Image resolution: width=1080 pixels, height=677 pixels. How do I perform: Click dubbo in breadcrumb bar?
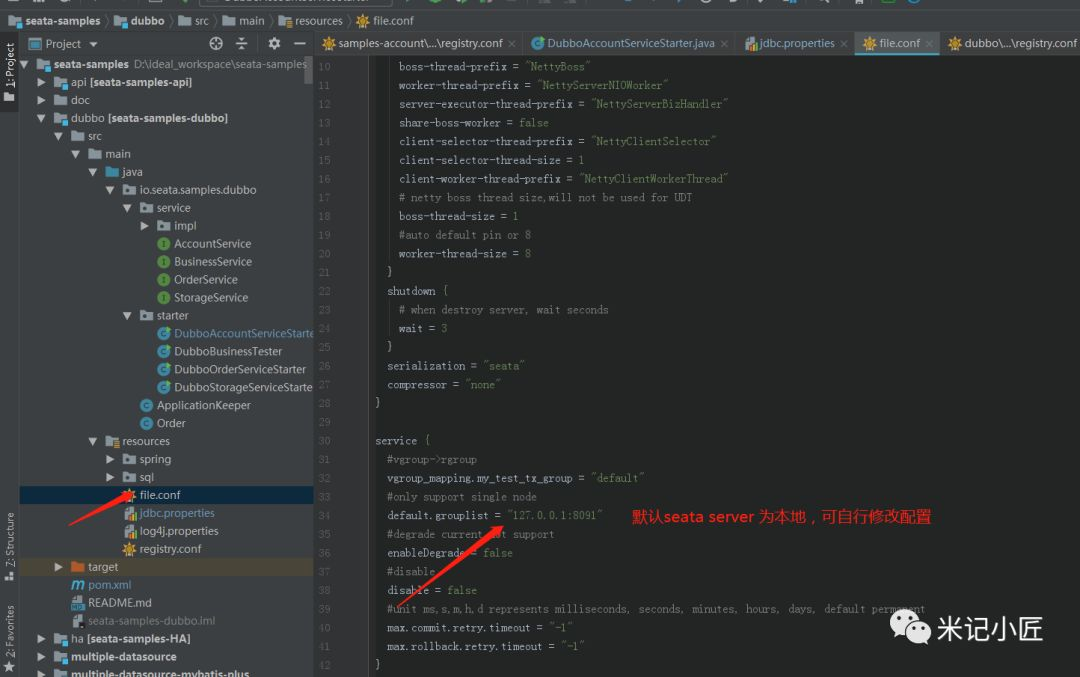pyautogui.click(x=140, y=21)
